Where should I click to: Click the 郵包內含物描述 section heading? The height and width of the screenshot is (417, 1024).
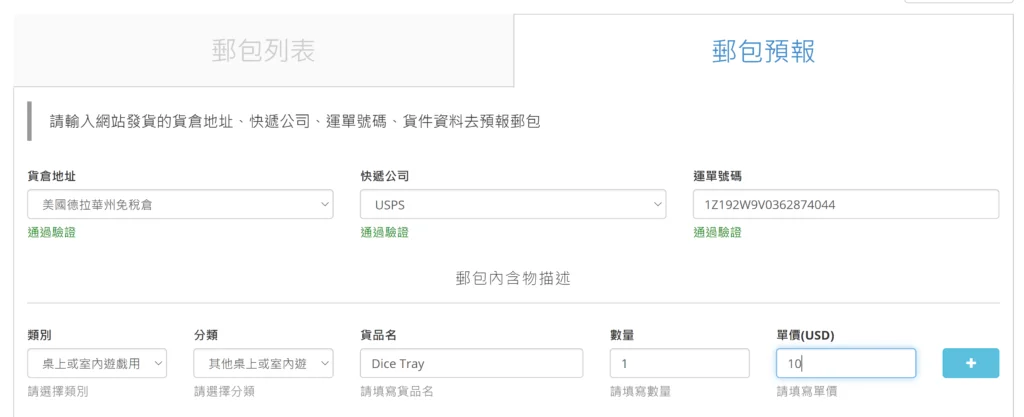tap(513, 279)
